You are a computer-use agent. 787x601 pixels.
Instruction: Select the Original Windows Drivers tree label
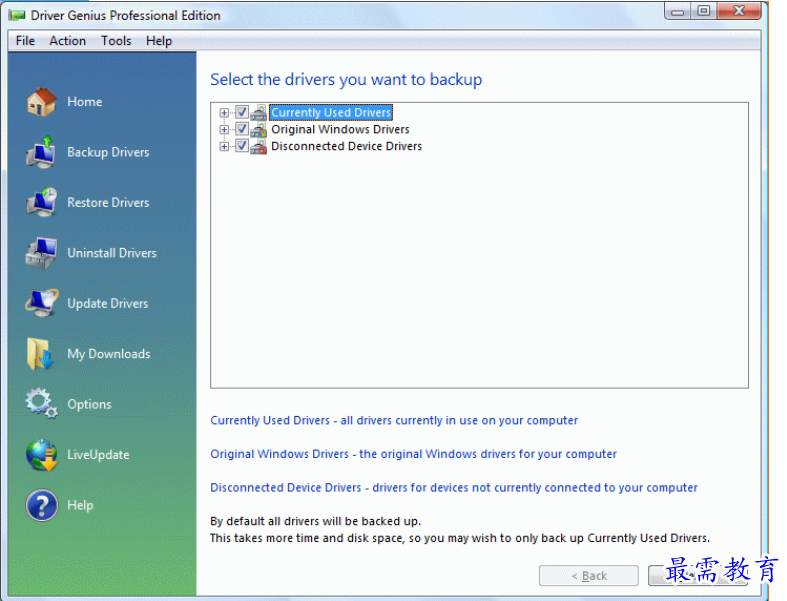pyautogui.click(x=340, y=130)
